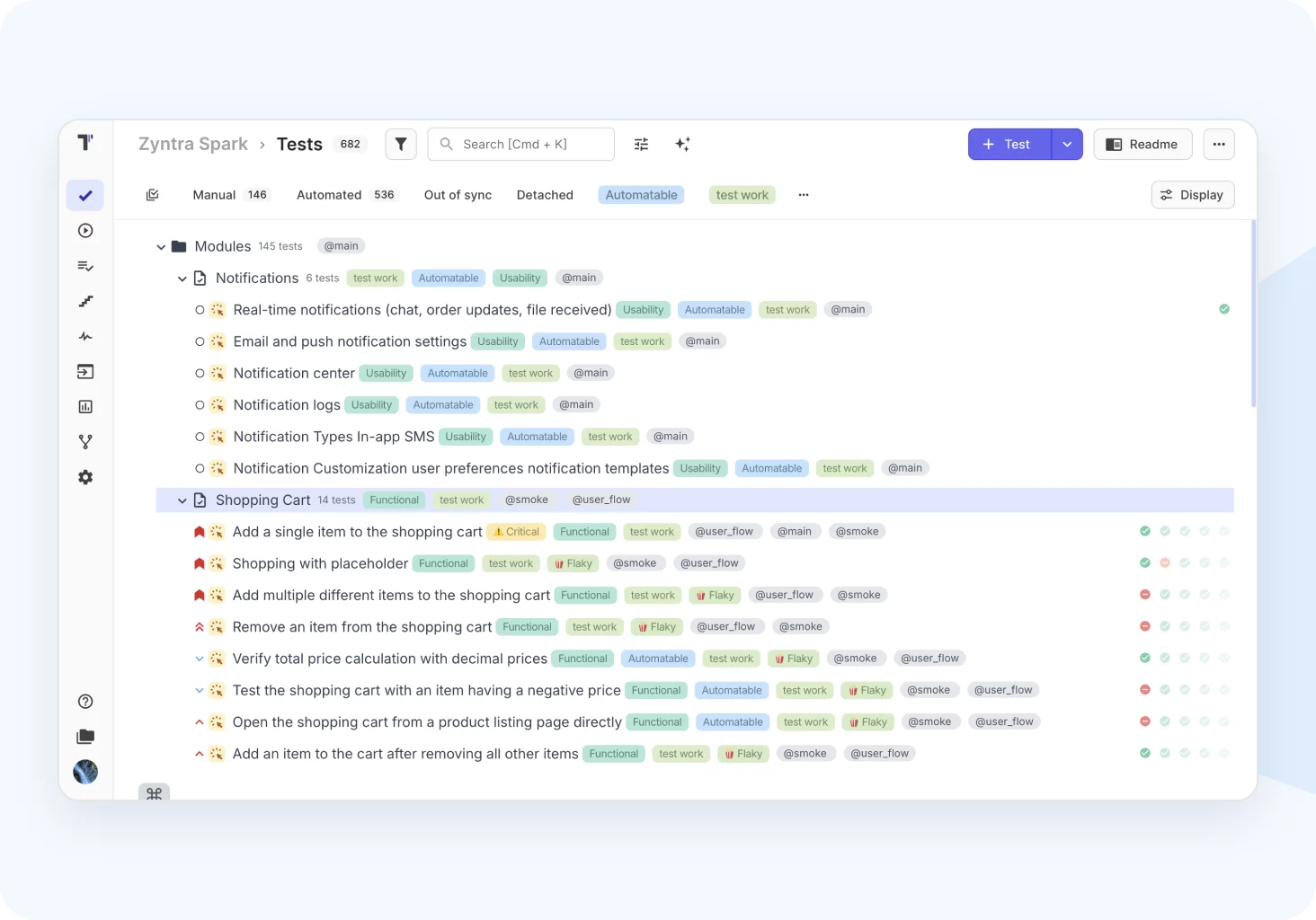
Task: Switch to the Automated tab
Action: (x=329, y=195)
